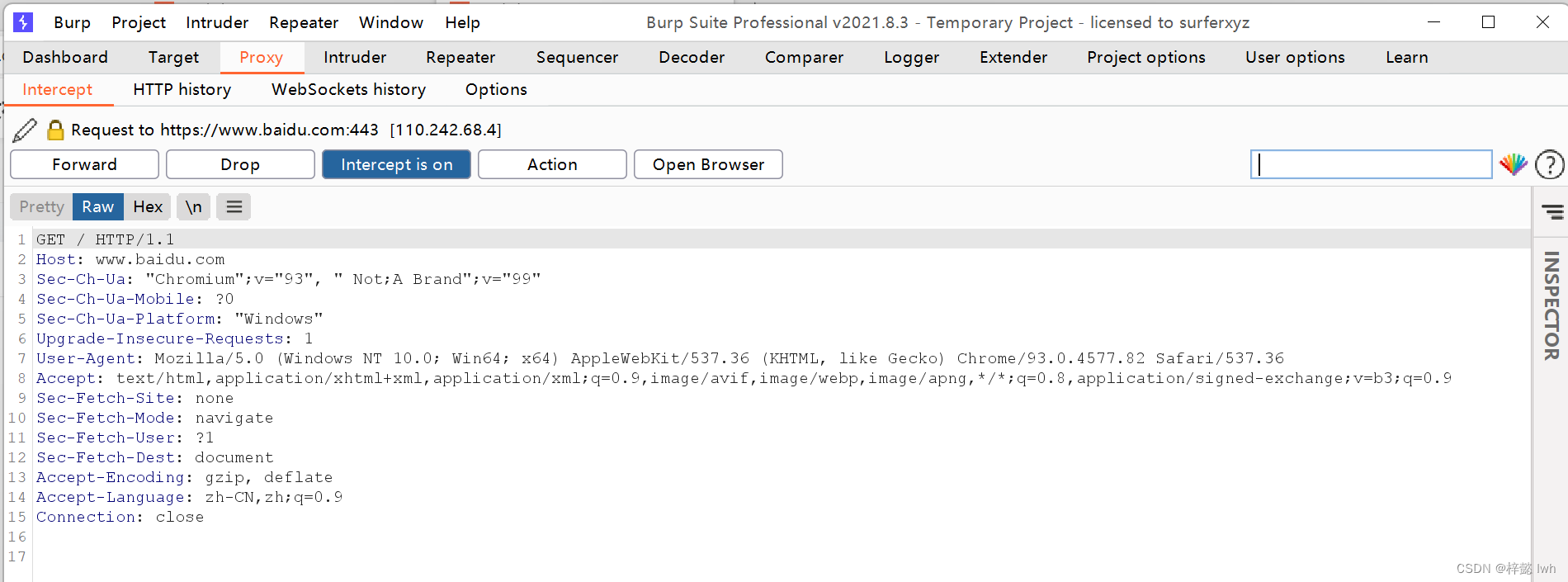Click the Sec-Ch-Ua-Mobile header line
The image size is (1568, 582).
point(135,299)
